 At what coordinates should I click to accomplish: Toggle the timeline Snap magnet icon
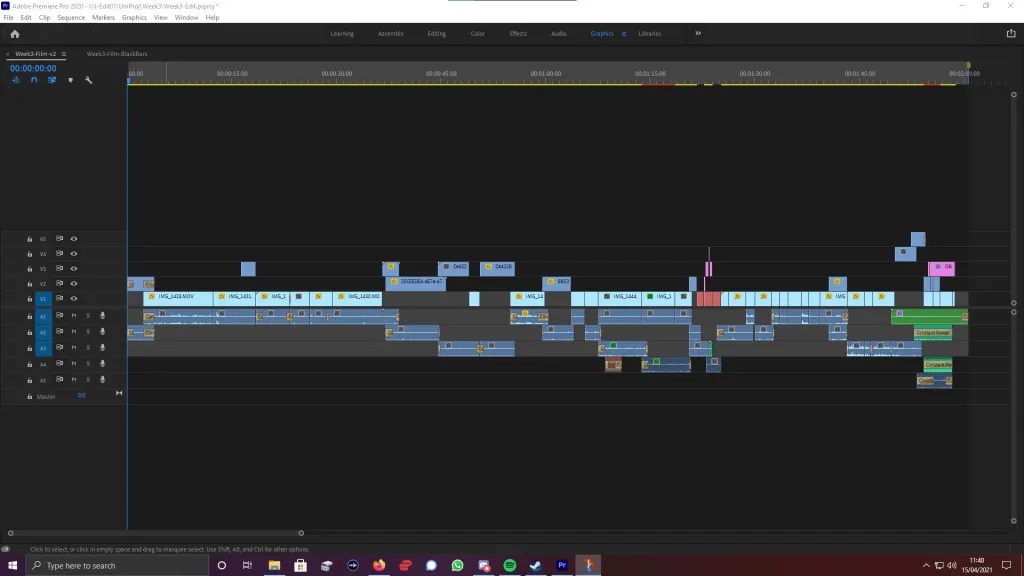point(34,80)
